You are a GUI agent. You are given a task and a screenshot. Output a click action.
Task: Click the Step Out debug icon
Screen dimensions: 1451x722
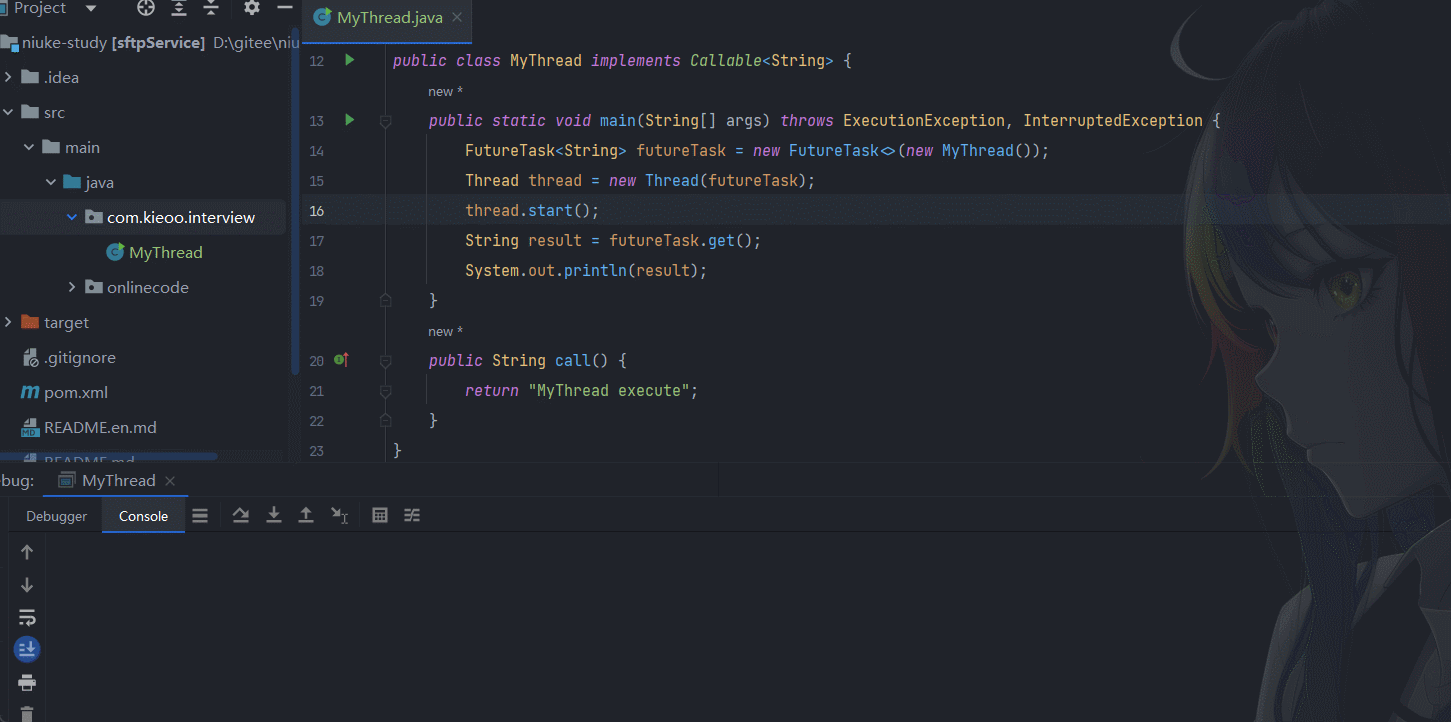(306, 515)
